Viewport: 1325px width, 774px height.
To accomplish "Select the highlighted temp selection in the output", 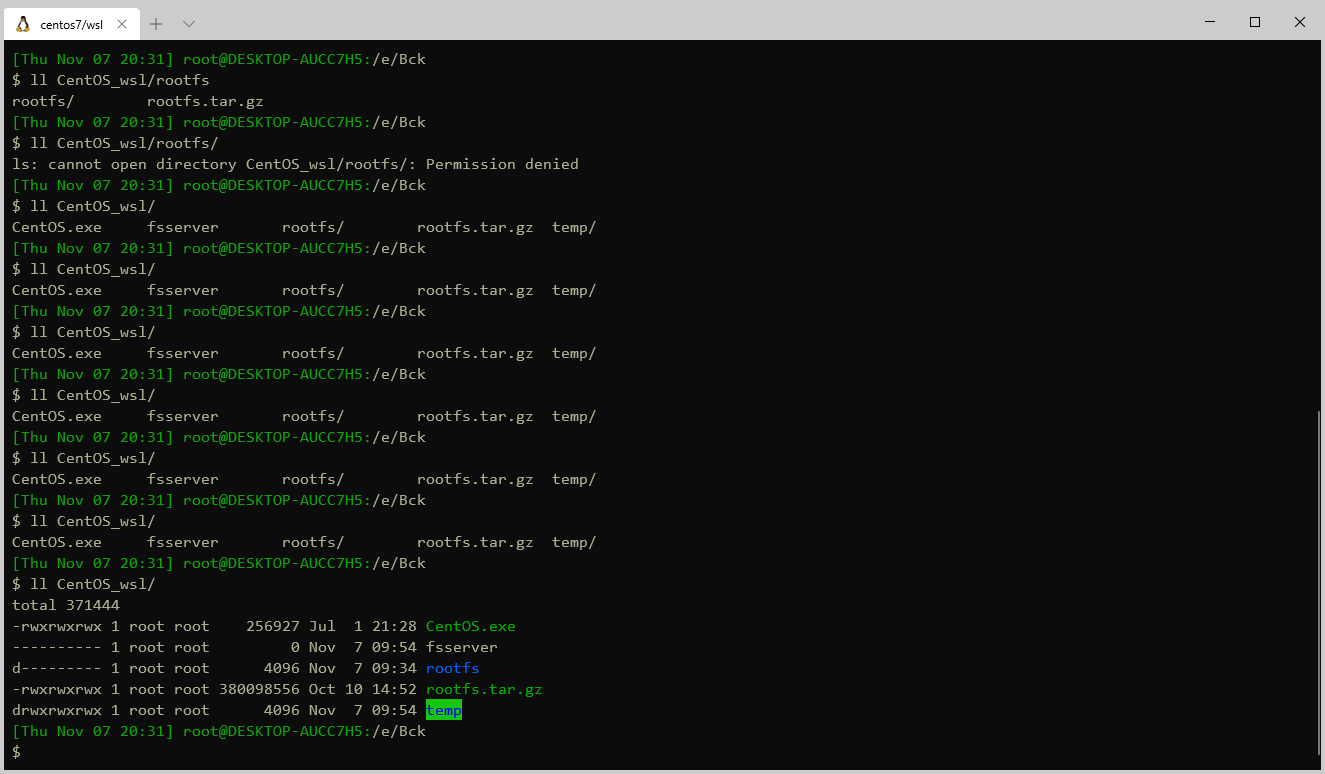I will click(443, 710).
